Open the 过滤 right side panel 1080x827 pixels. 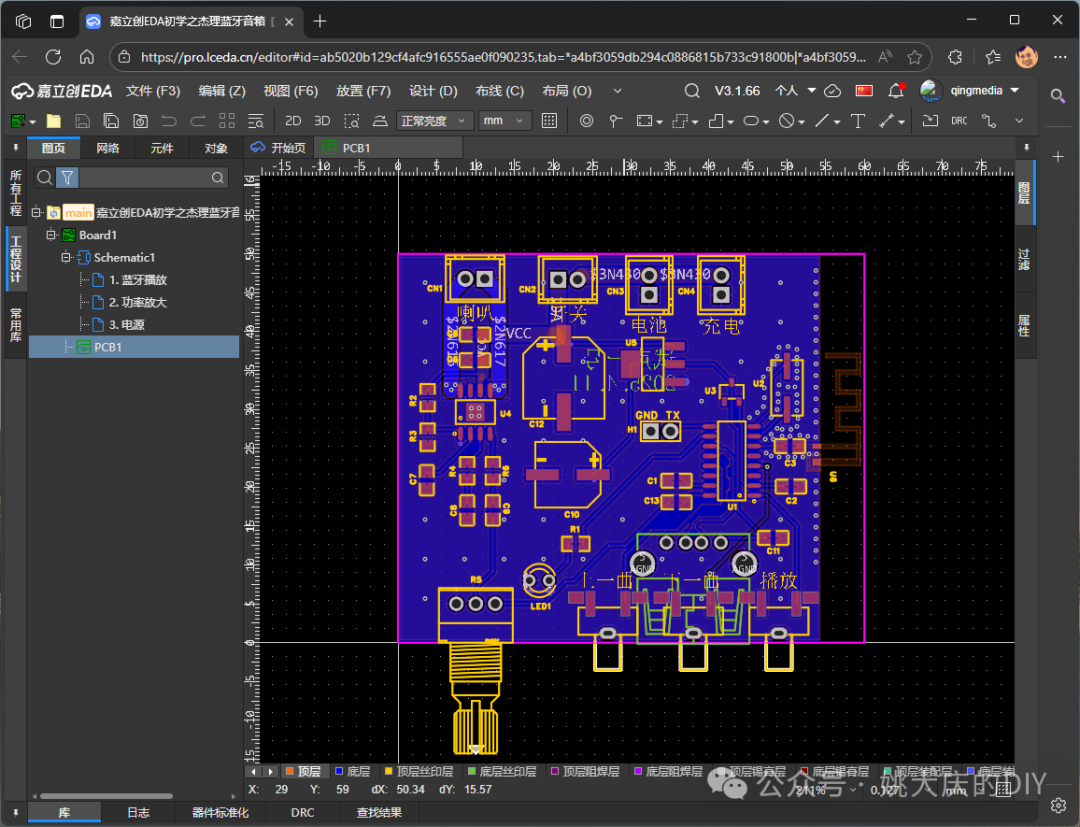click(x=1024, y=260)
